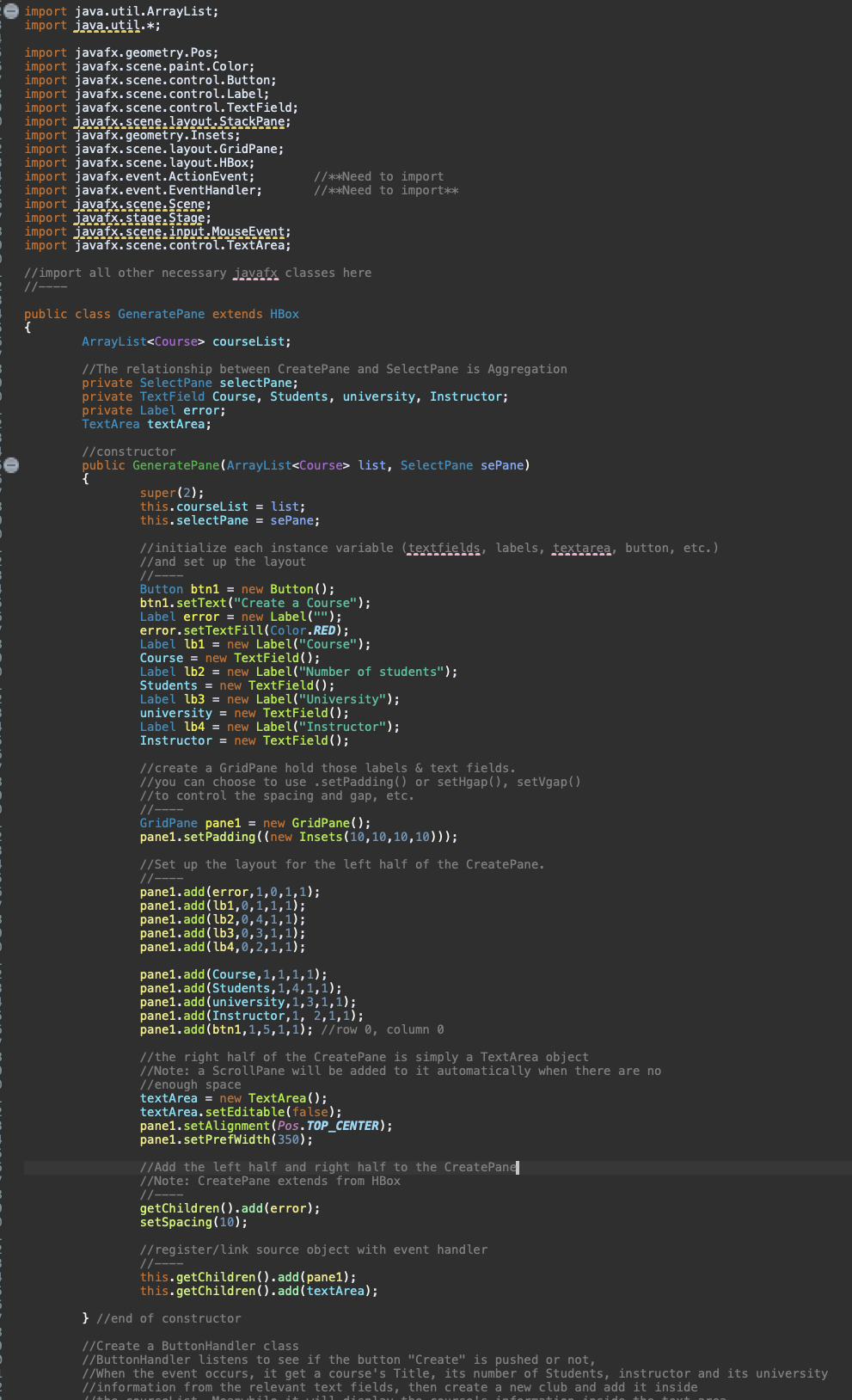Click 'GeneratePane' in the class declaration
This screenshot has height=1400, width=852.
pyautogui.click(x=162, y=314)
